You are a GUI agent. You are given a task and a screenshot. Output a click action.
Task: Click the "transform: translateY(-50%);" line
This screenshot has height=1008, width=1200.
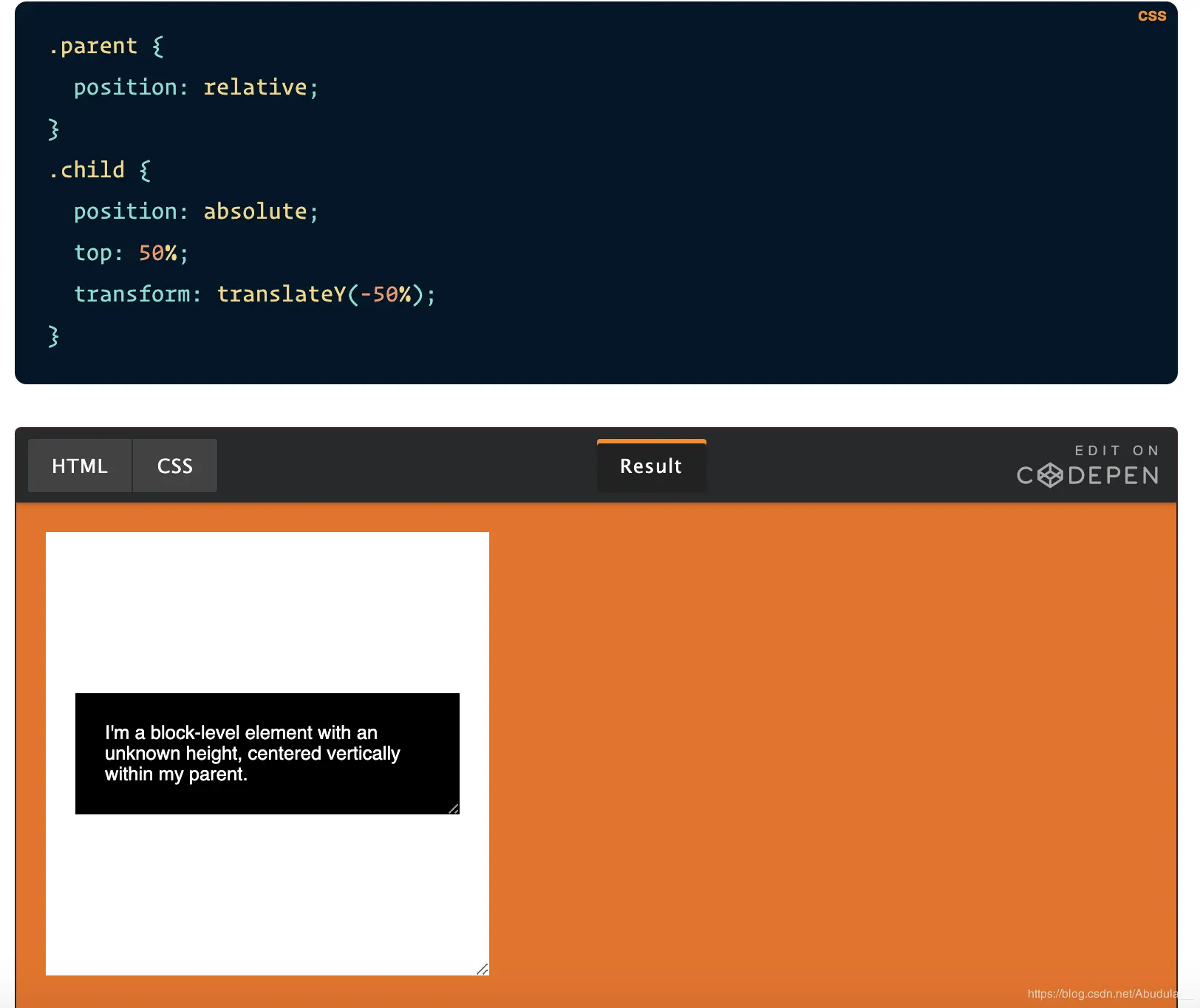pyautogui.click(x=255, y=294)
